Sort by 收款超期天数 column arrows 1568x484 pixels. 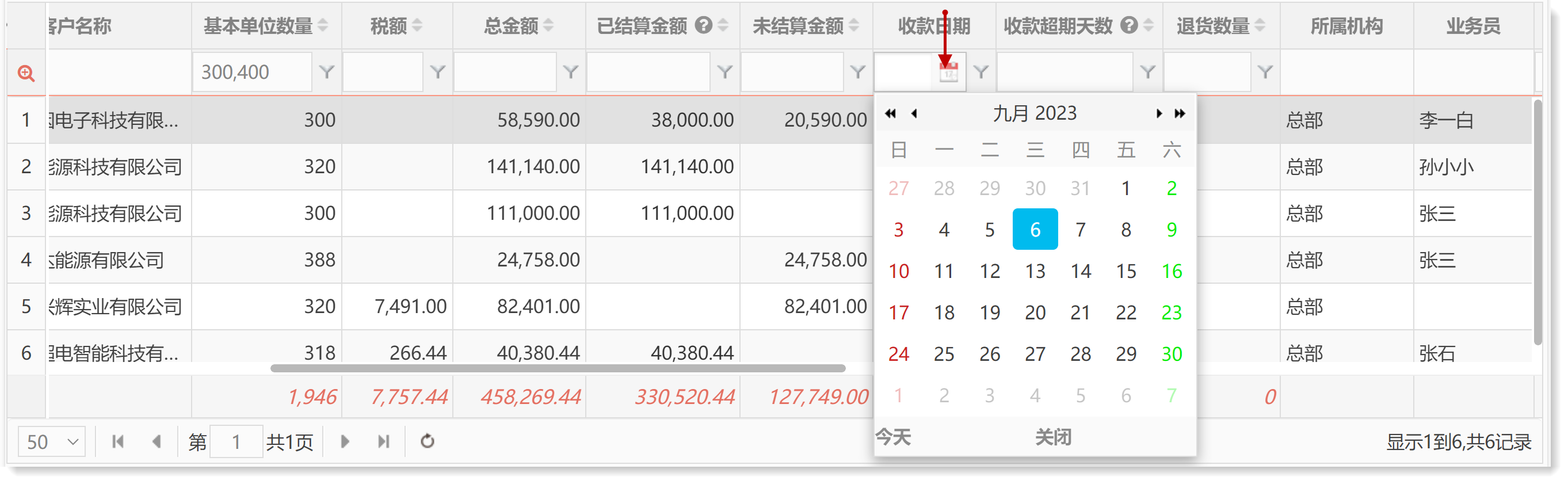(x=1148, y=25)
